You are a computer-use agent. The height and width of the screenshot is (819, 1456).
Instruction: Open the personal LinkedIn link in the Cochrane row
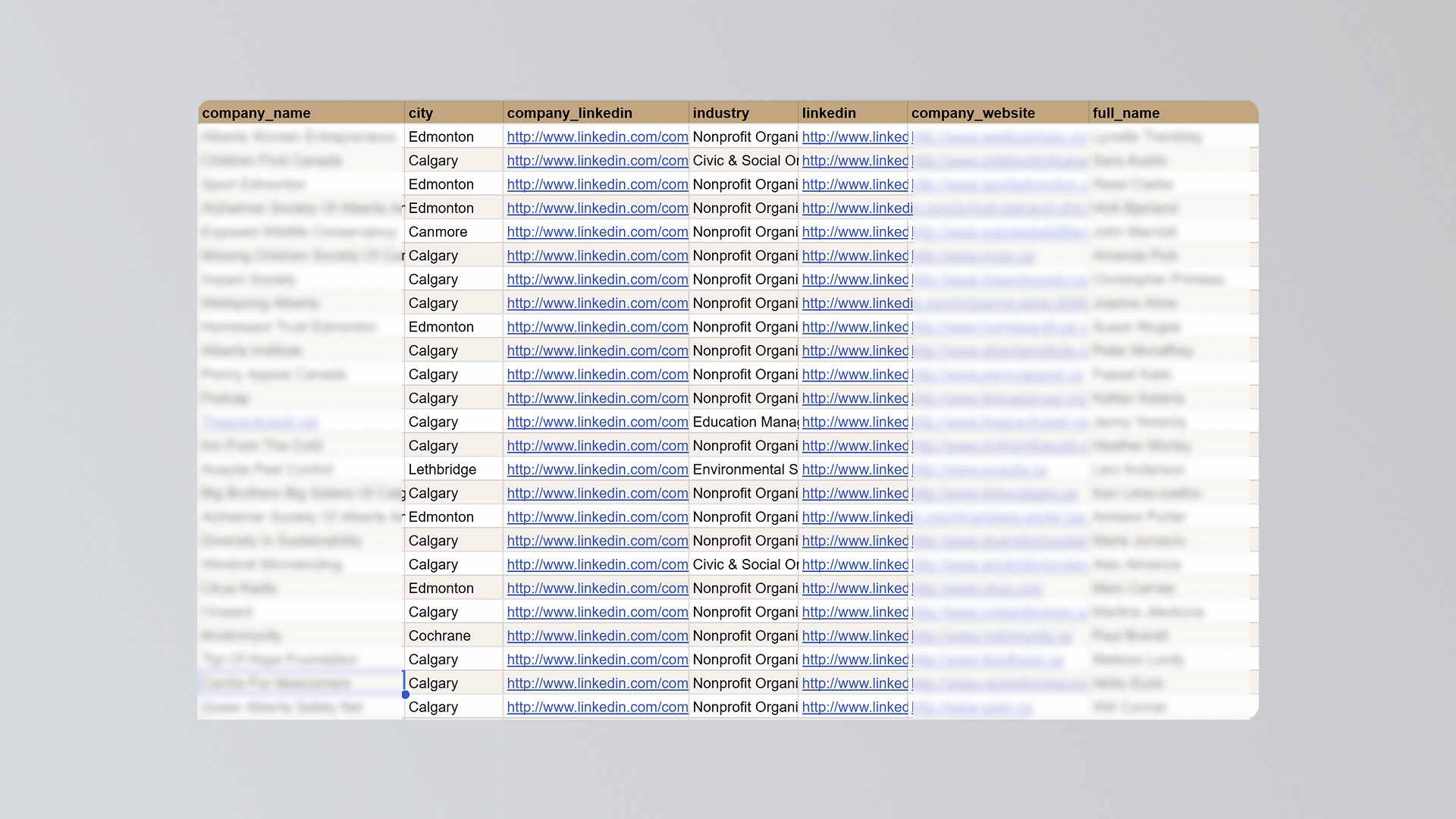click(855, 635)
